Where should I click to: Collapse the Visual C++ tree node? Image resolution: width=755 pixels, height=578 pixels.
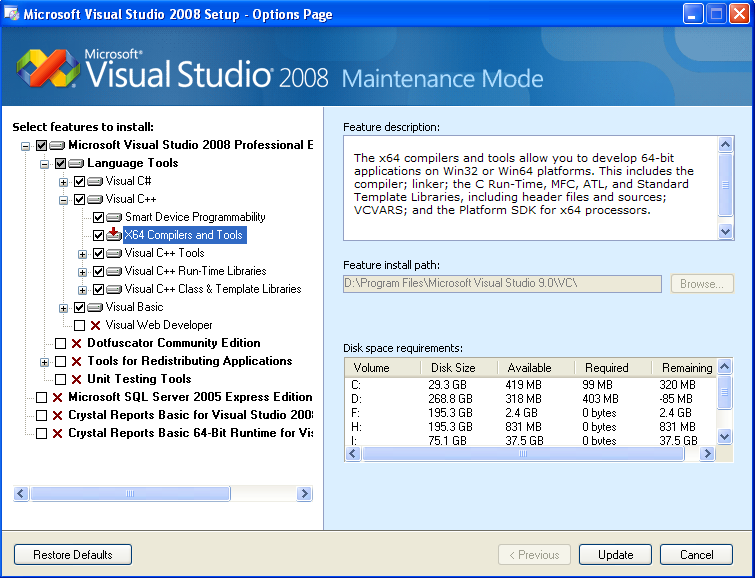click(x=64, y=199)
